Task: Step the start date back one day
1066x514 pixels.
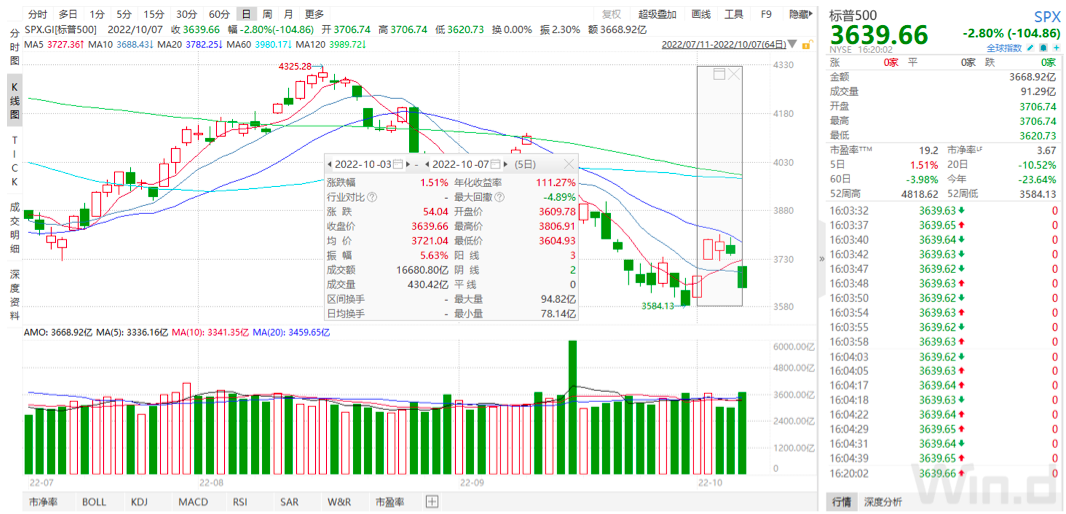Action: point(328,164)
